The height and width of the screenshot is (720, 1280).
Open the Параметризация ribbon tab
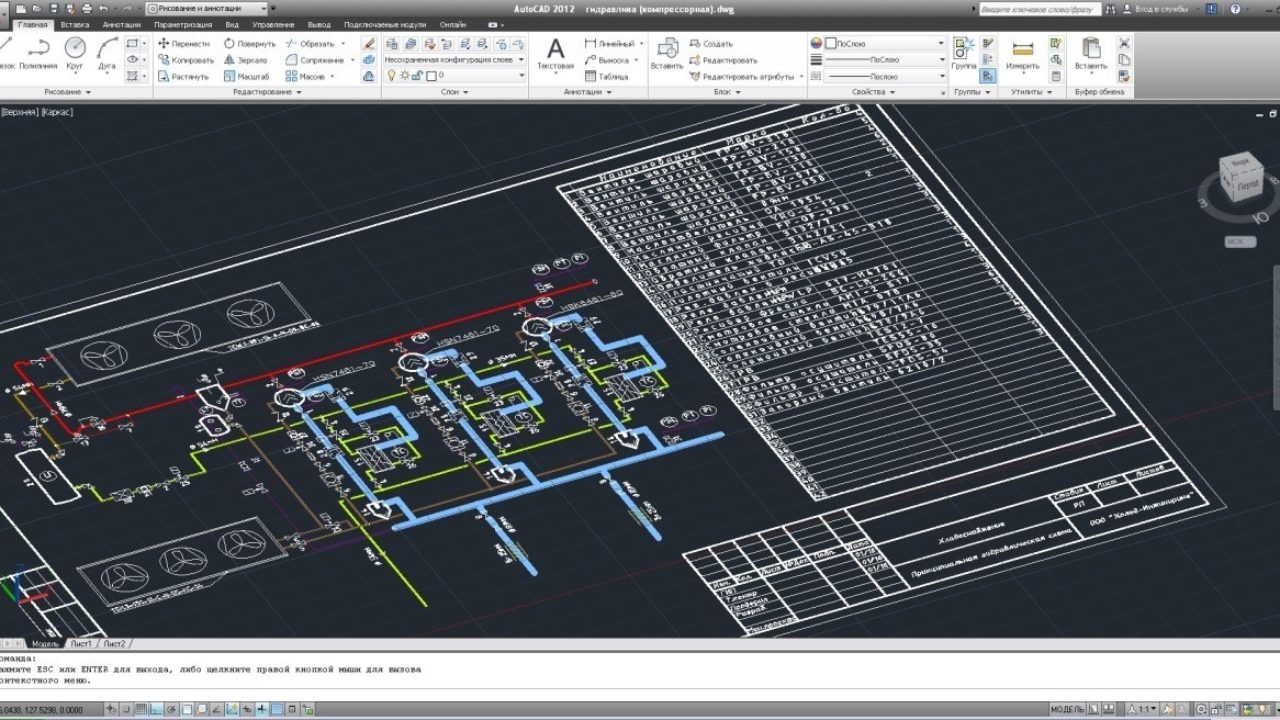click(x=183, y=24)
